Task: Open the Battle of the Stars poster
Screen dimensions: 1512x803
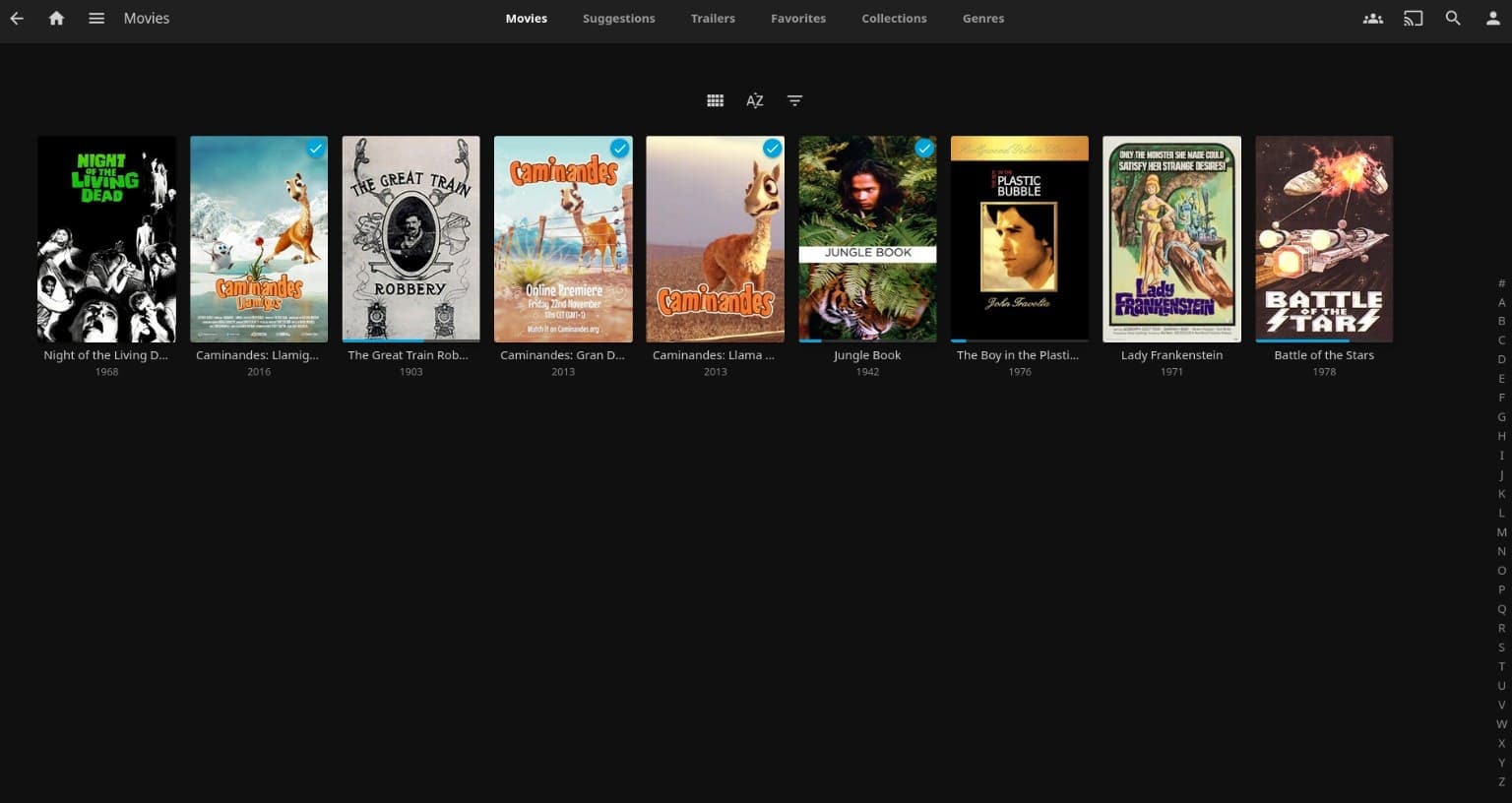Action: tap(1324, 239)
